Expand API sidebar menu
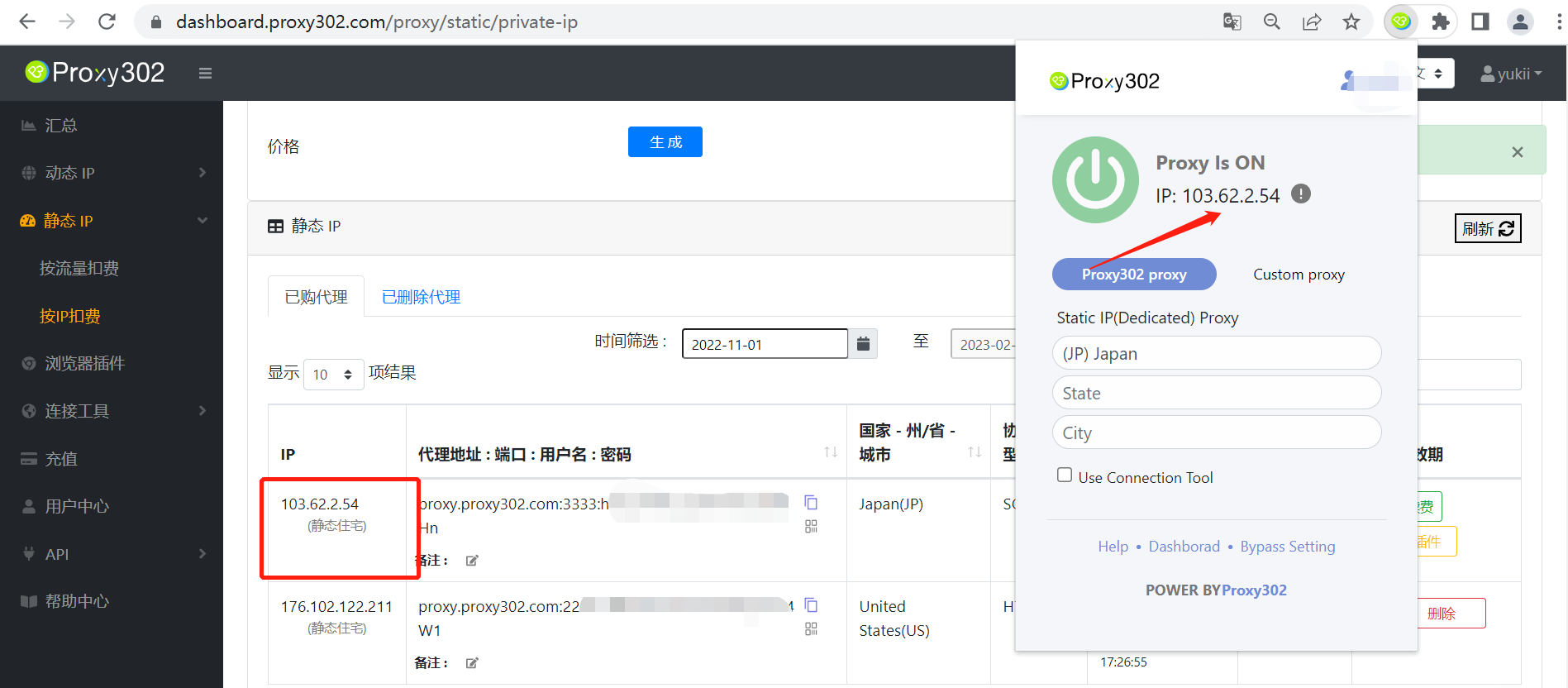The image size is (1568, 688). coord(112,554)
